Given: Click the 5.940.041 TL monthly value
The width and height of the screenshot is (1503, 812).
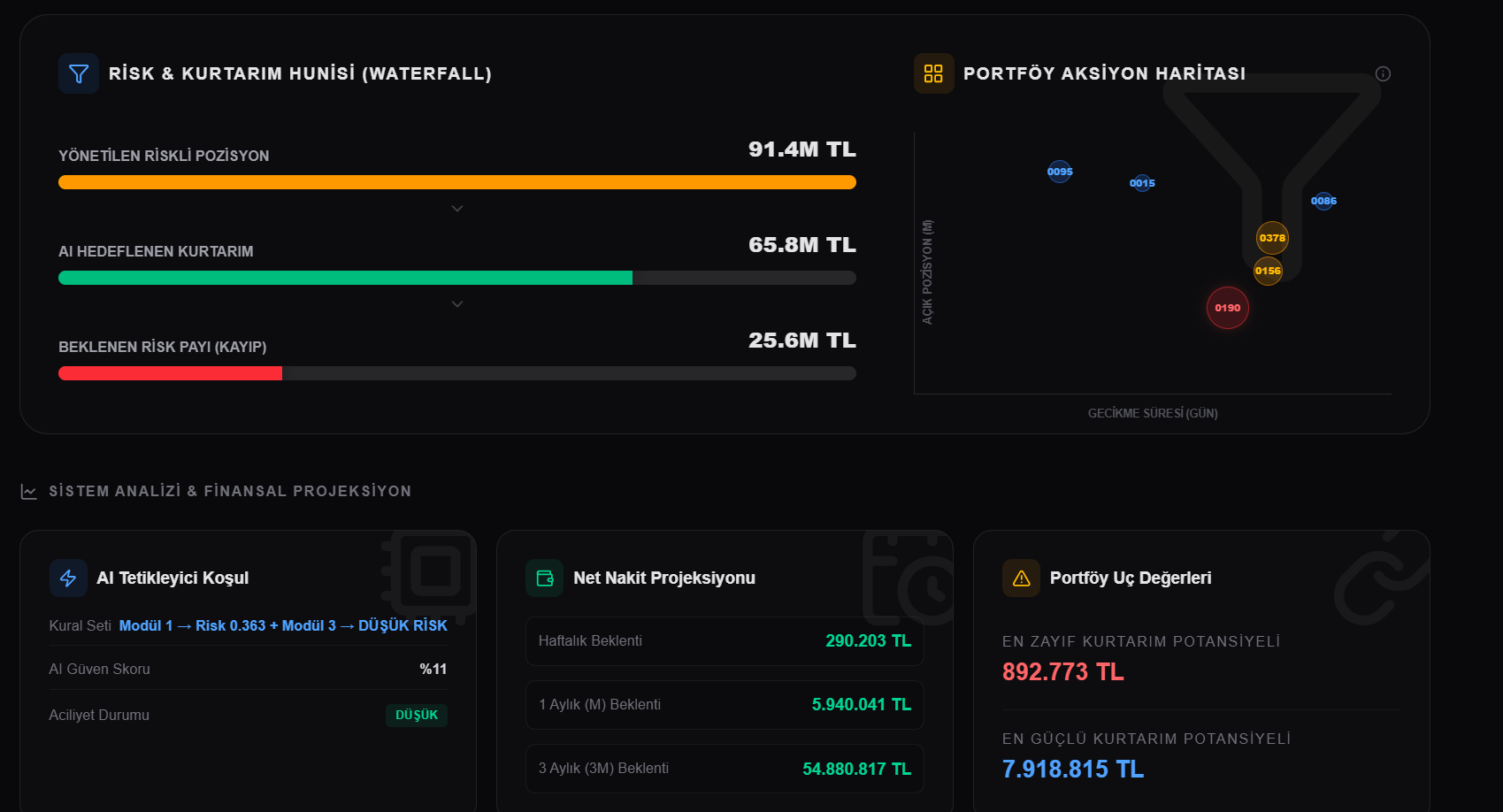Looking at the screenshot, I should pos(862,705).
